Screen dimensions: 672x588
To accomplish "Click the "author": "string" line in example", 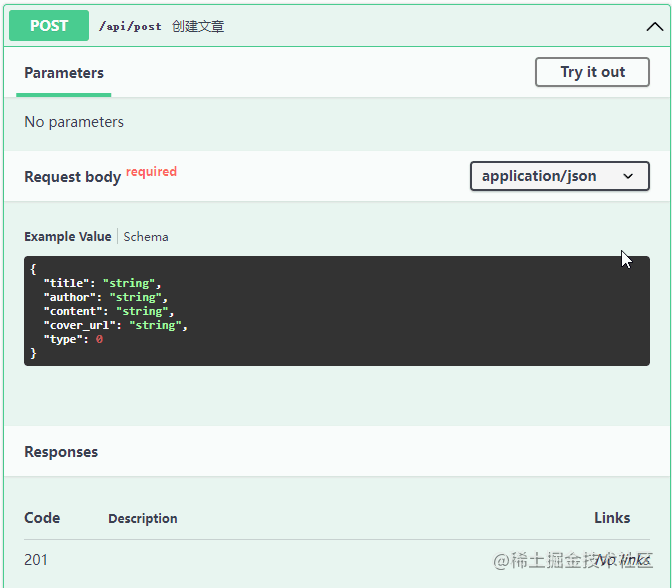I will [x=105, y=297].
